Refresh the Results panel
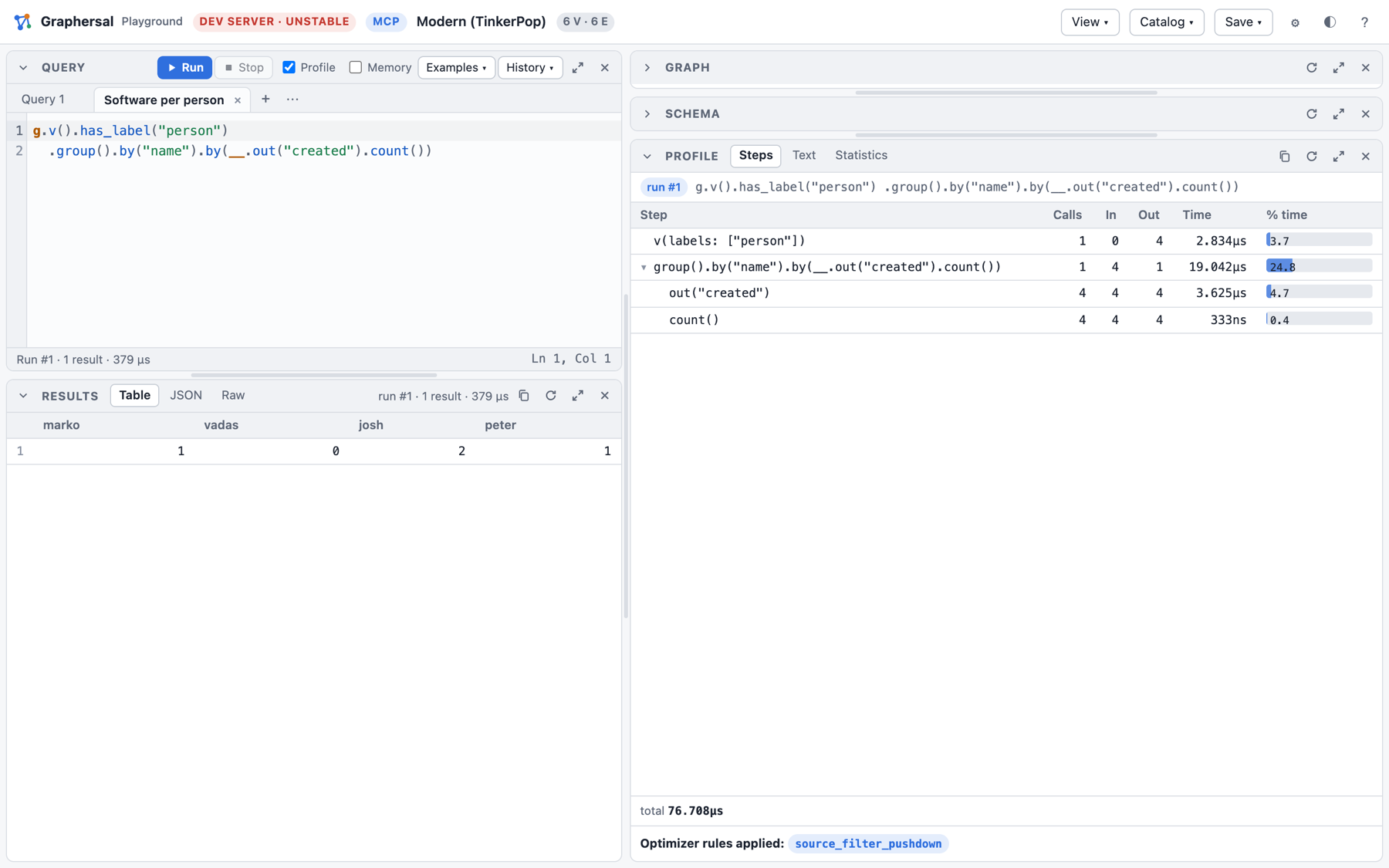The height and width of the screenshot is (868, 1389). [x=551, y=396]
